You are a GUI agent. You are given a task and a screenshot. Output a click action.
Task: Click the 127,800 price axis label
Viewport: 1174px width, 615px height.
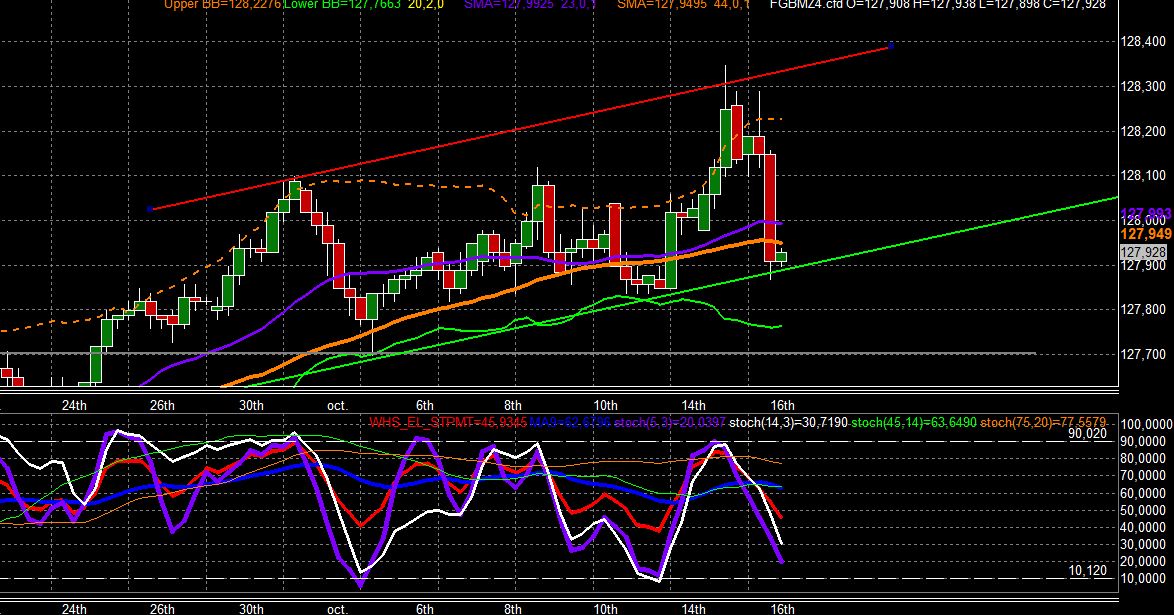point(1143,309)
